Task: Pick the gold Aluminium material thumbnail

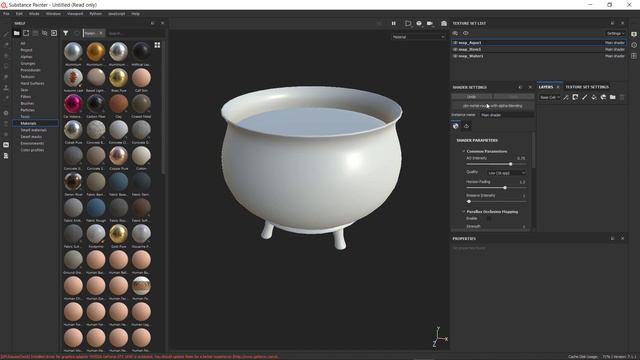Action: 96,51
